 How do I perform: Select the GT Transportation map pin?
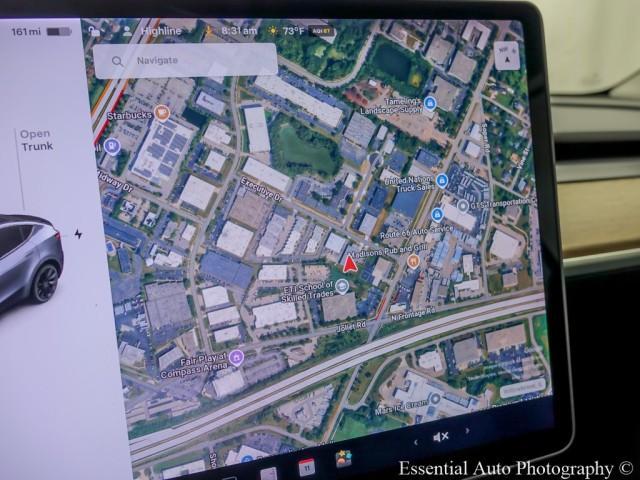[x=462, y=206]
